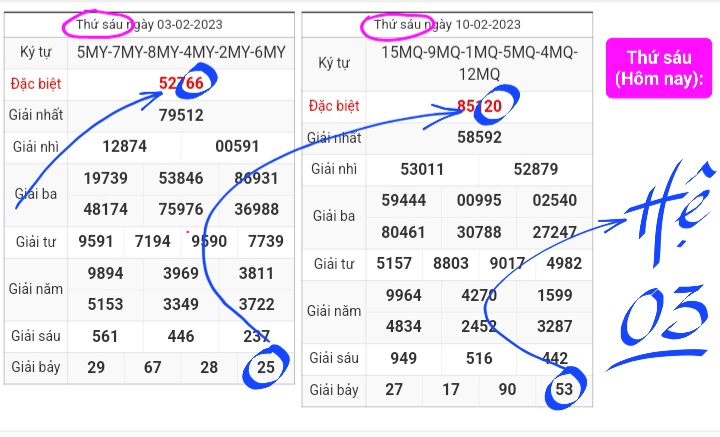This screenshot has width=720, height=437.
Task: Select fourth prize number 7194
Action: [153, 241]
